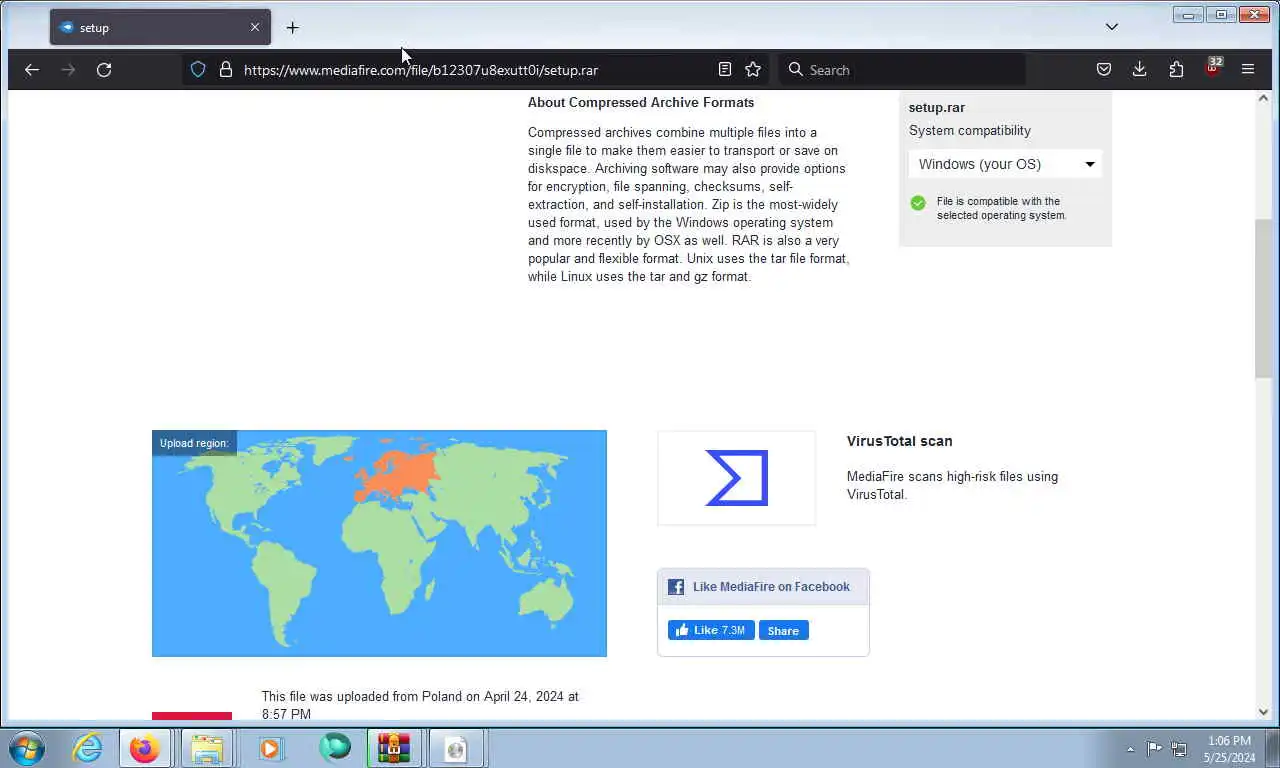Click the Upload region label
The width and height of the screenshot is (1280, 768).
pyautogui.click(x=194, y=443)
